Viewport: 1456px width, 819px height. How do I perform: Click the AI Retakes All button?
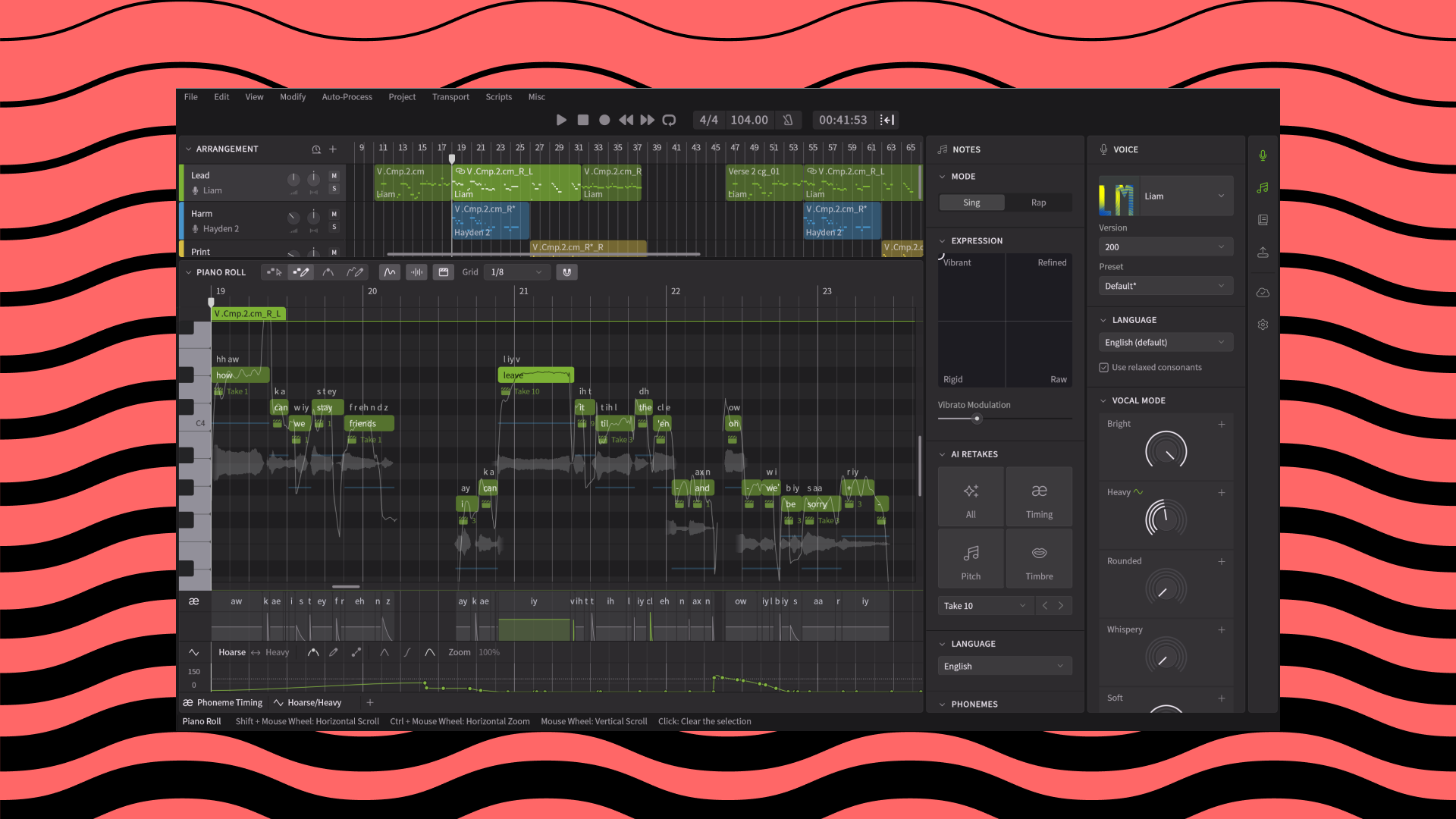point(971,497)
